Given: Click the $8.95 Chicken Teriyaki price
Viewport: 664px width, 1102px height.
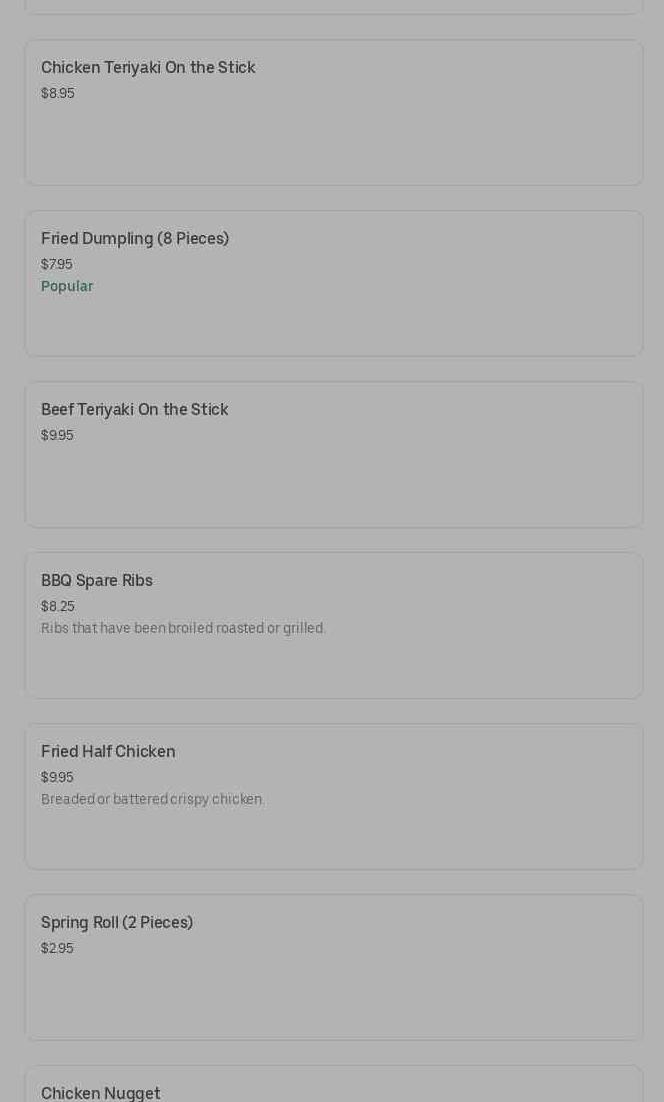Looking at the screenshot, I should click(58, 93).
